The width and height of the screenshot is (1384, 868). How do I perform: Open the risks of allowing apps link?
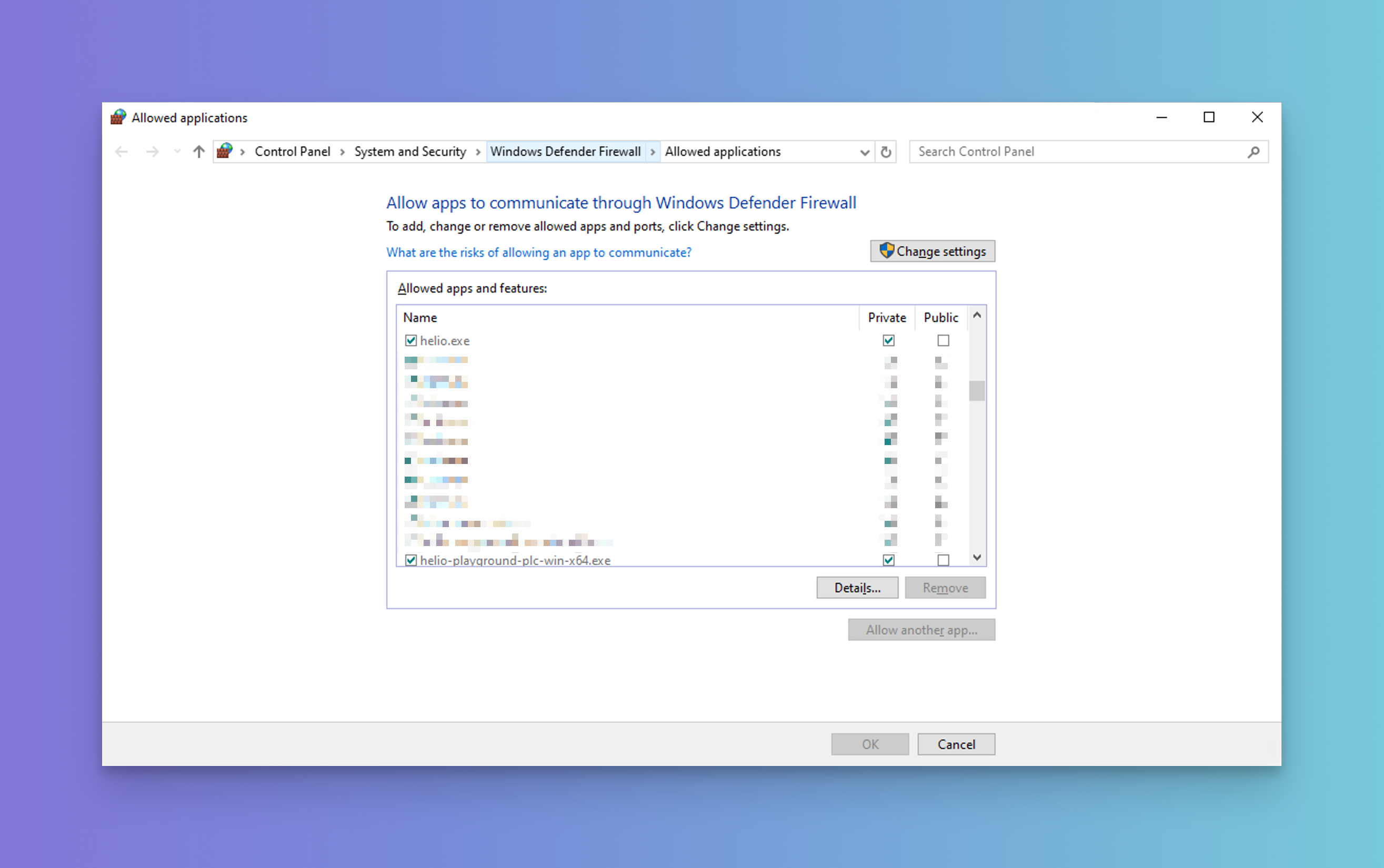[538, 253]
